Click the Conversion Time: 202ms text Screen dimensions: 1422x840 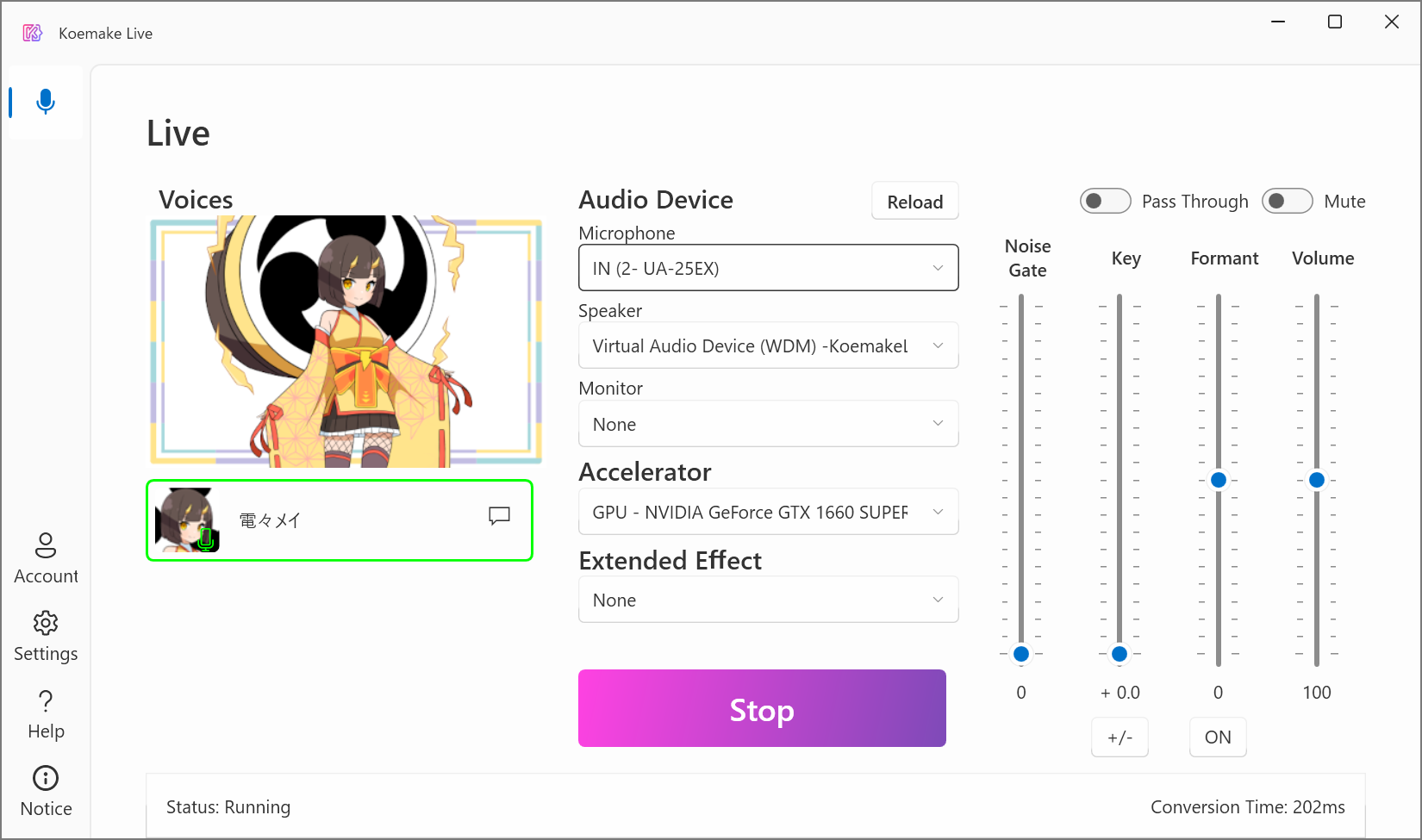tap(1248, 807)
